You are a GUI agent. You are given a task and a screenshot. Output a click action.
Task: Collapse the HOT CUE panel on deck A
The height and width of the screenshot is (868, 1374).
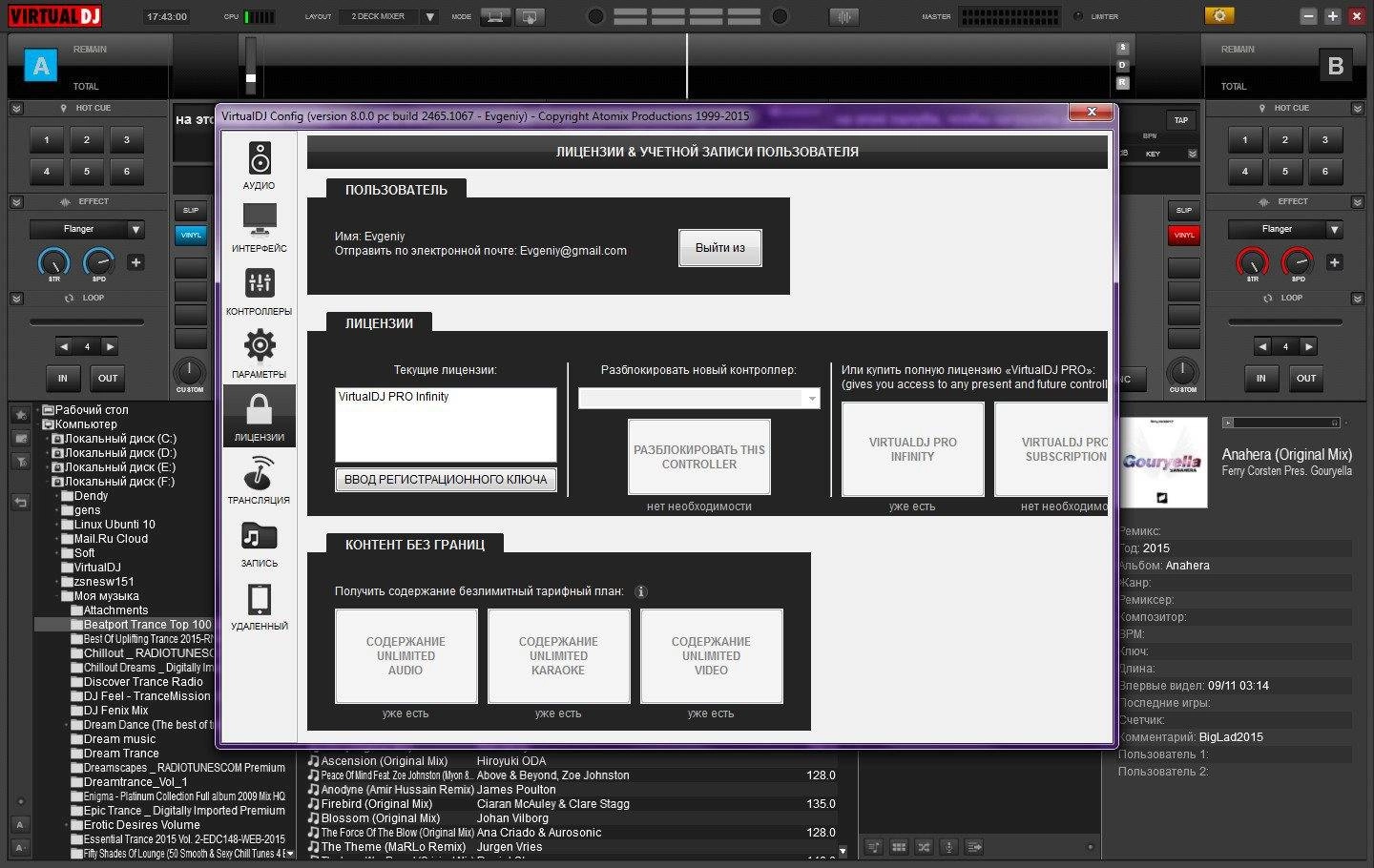pos(16,109)
